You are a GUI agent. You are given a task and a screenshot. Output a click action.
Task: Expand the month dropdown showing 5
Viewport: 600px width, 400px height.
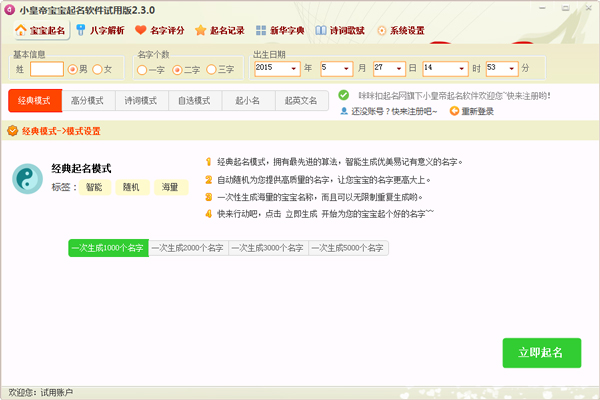(x=346, y=69)
